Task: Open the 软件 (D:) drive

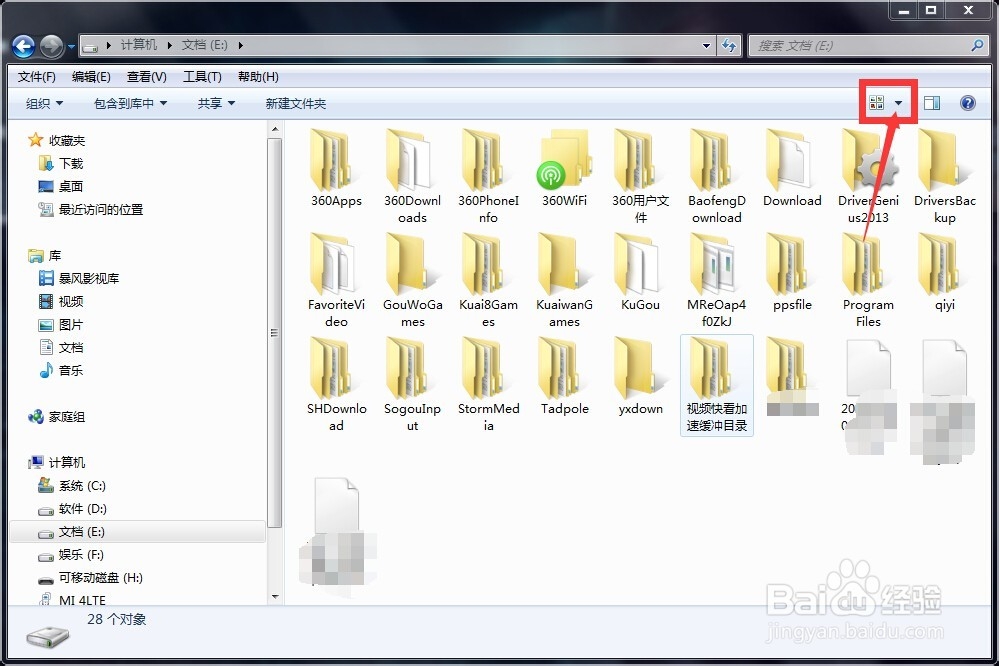Action: point(72,509)
